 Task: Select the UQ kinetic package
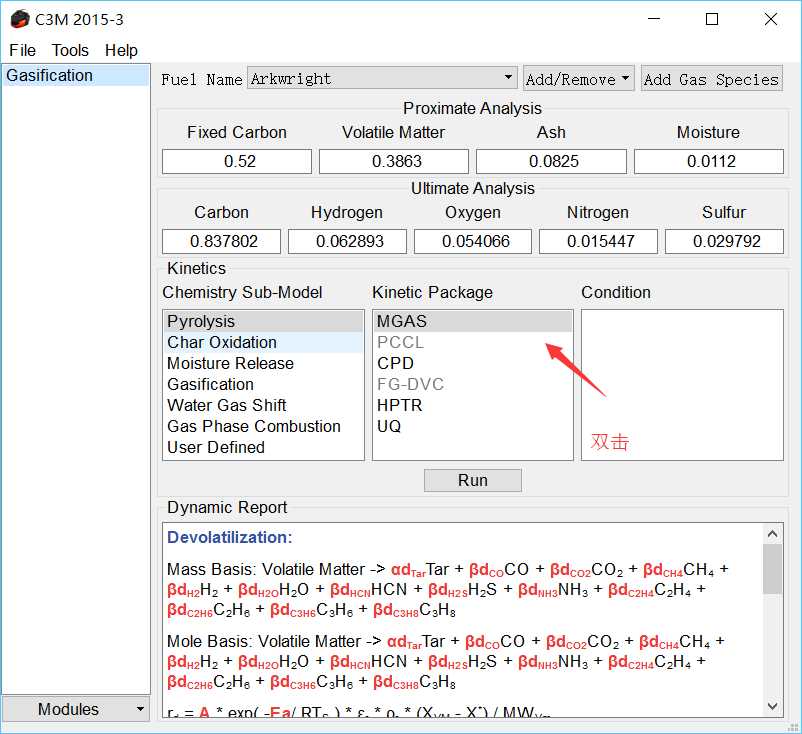pos(473,426)
